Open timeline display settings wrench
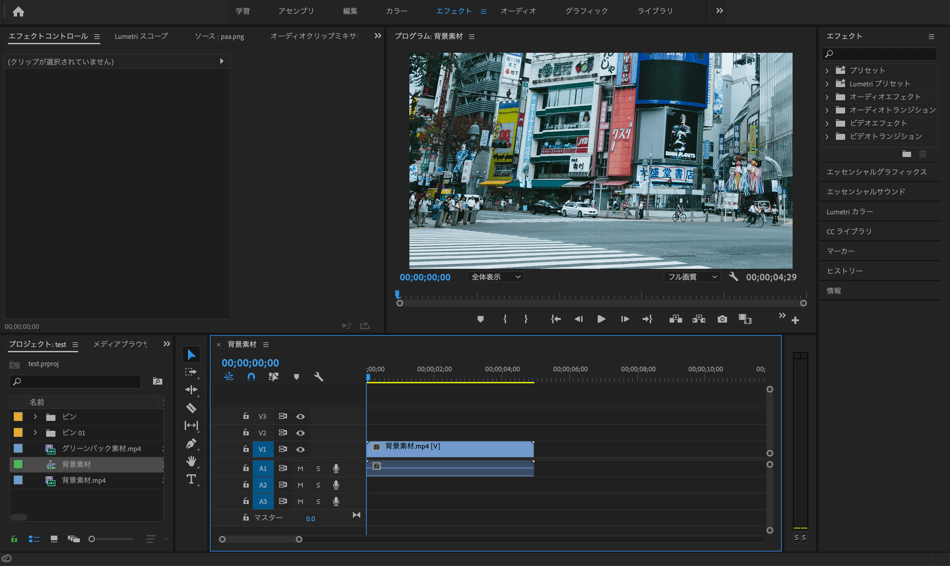This screenshot has width=950, height=566. (318, 377)
